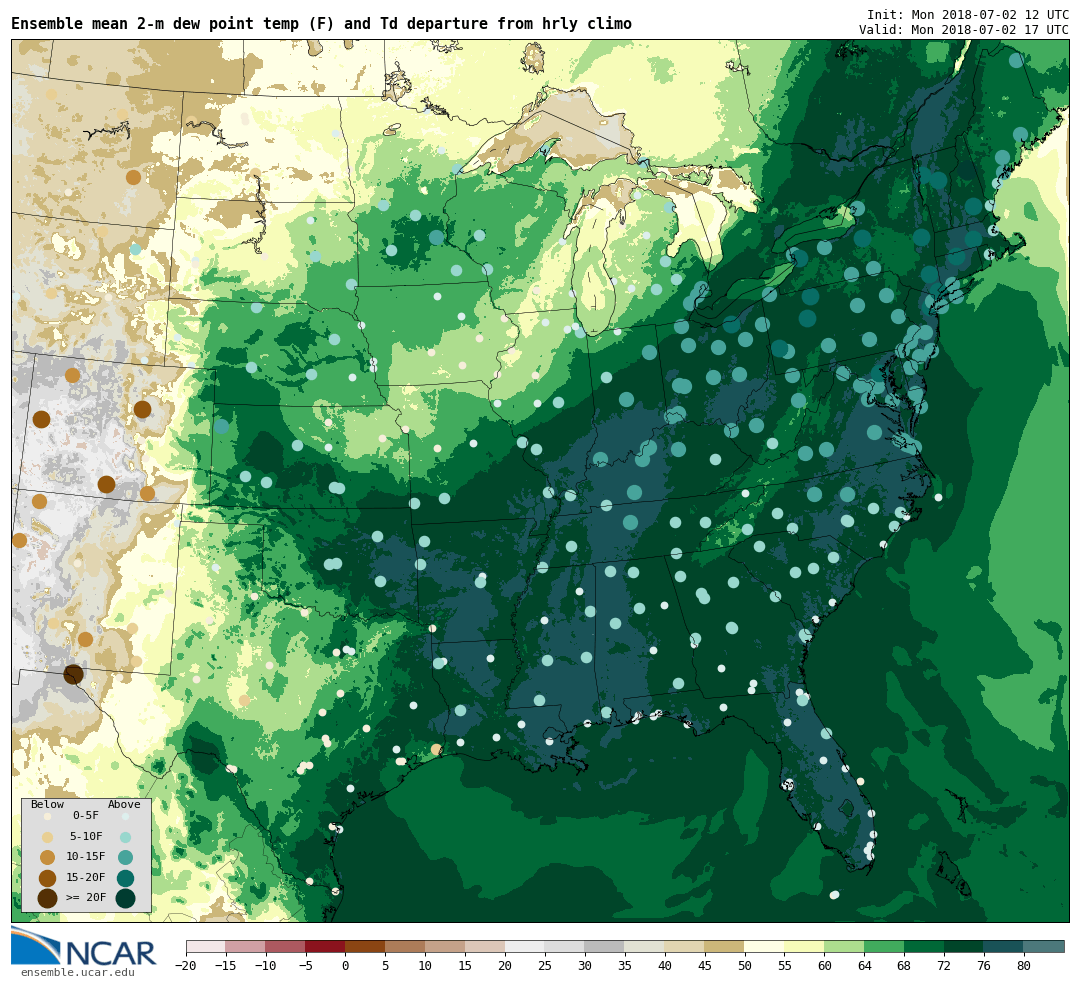Click the Below 0-5F legend dot
Image resolution: width=1080 pixels, height=985 pixels.
(47, 816)
